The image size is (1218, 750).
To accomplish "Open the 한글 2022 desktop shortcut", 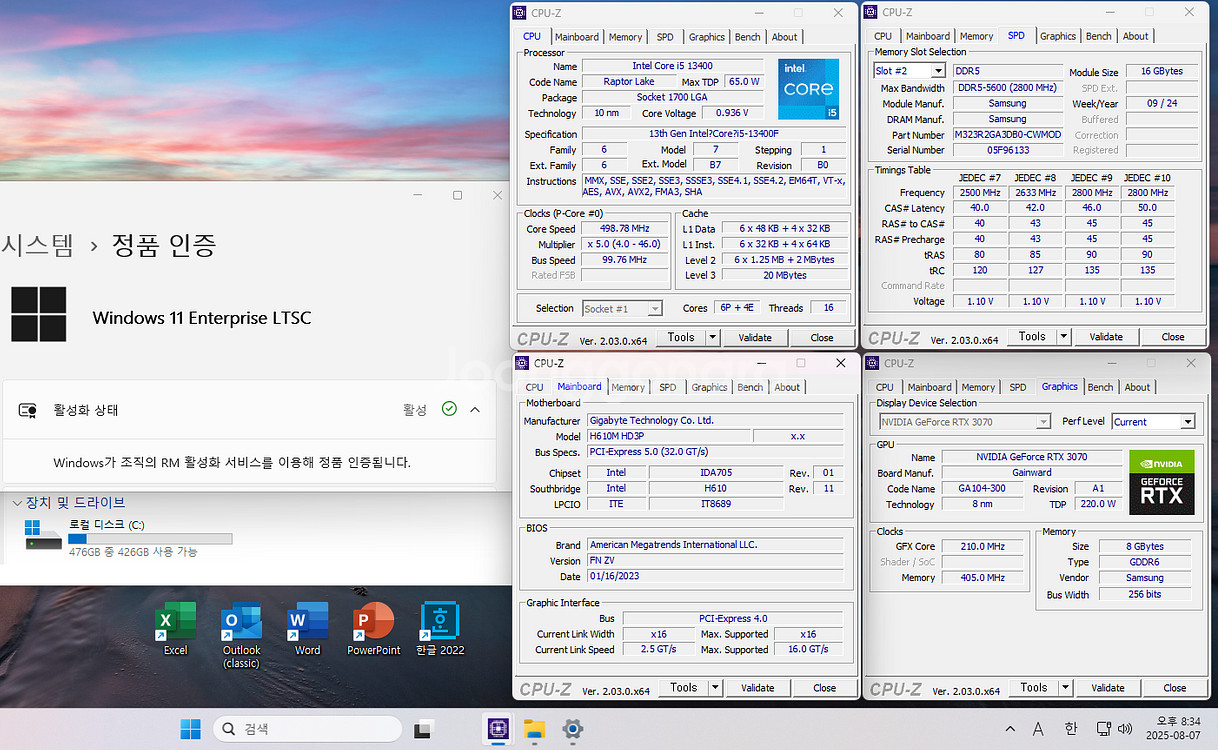I will pyautogui.click(x=440, y=629).
